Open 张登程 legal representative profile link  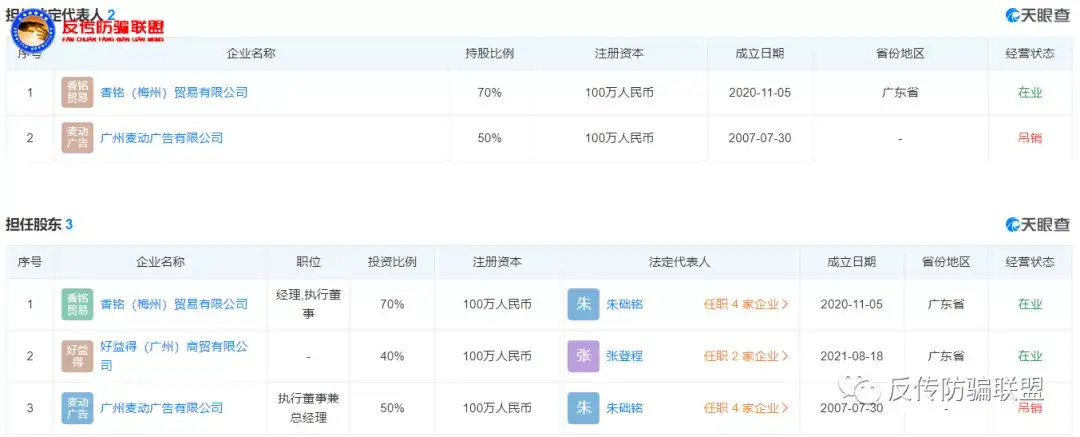click(x=625, y=356)
